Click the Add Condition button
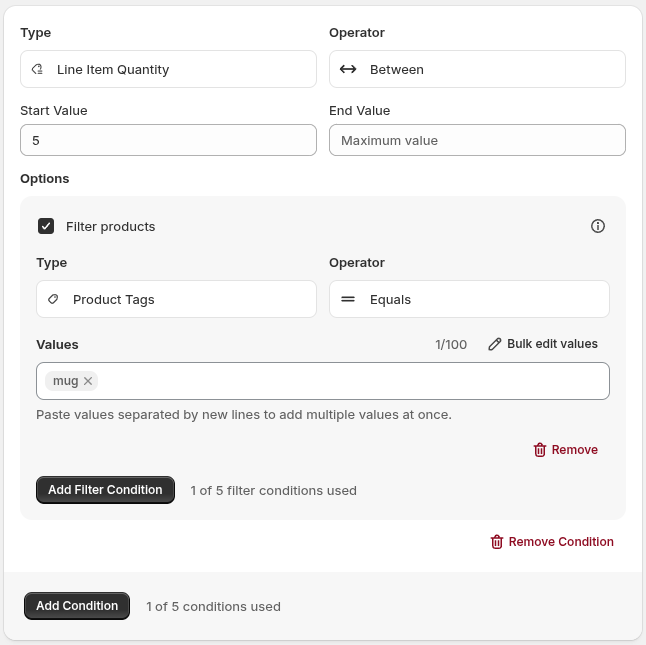 pos(77,606)
